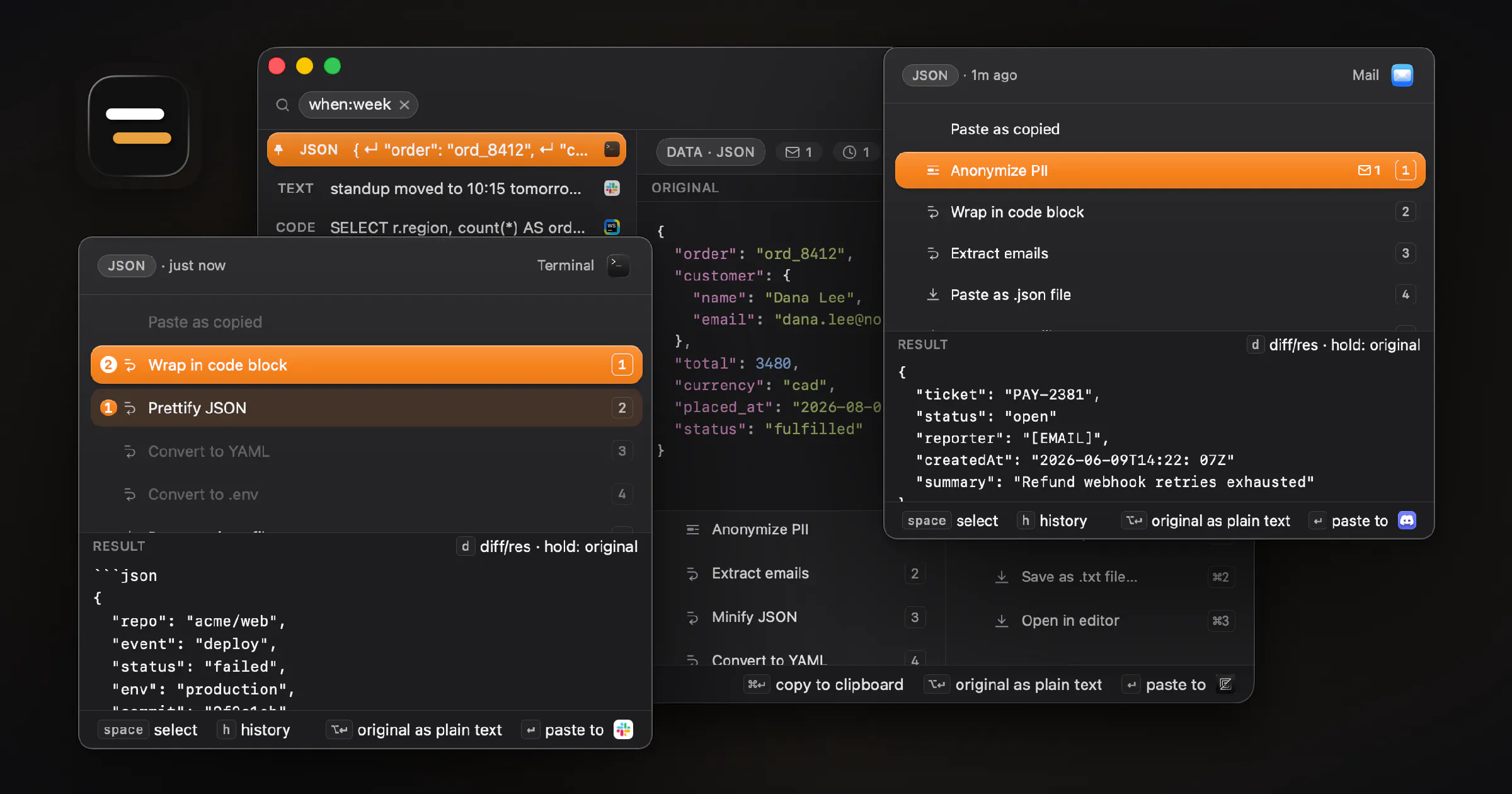Click the pin icon on JSON row
This screenshot has height=794, width=1512.
point(278,150)
